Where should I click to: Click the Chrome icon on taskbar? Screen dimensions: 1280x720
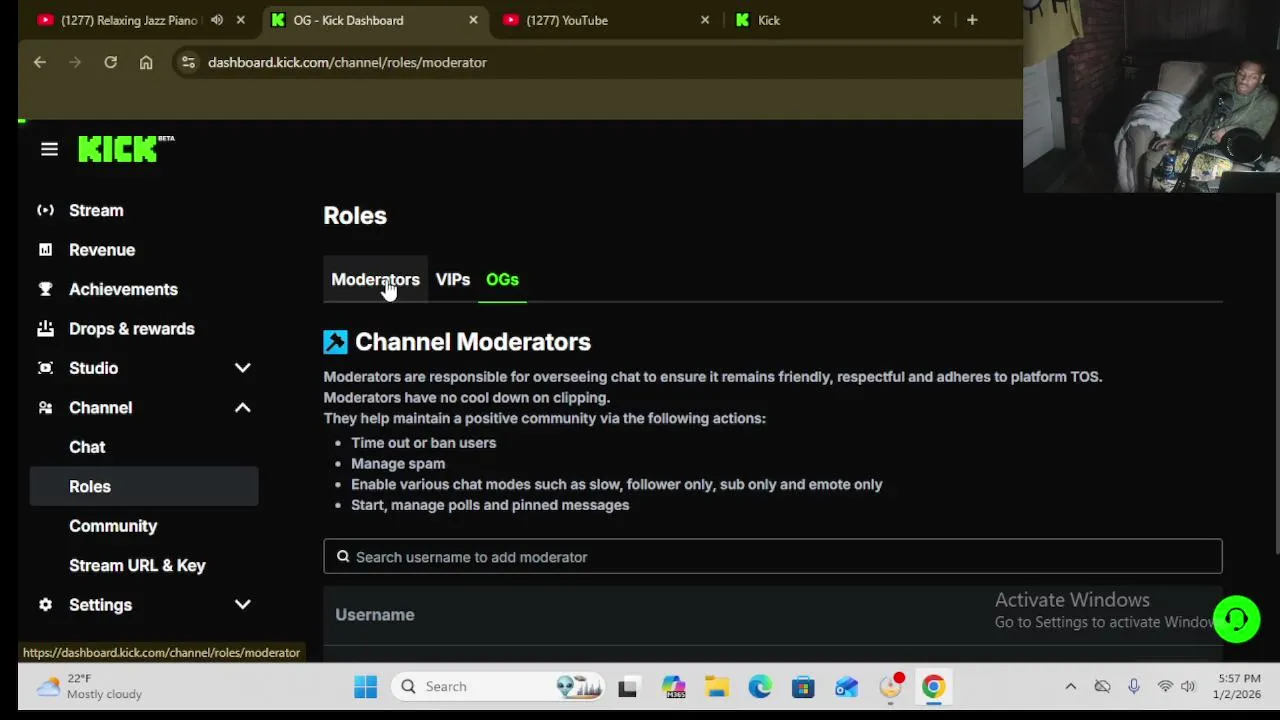tap(933, 687)
